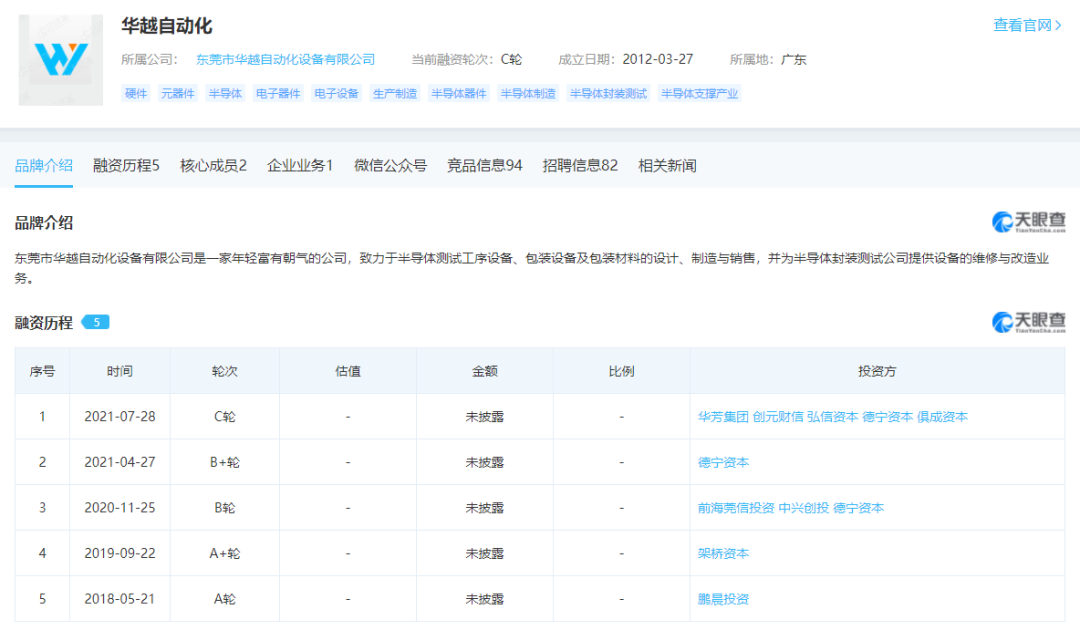Click the 时间 column header
This screenshot has width=1080, height=630.
120,371
